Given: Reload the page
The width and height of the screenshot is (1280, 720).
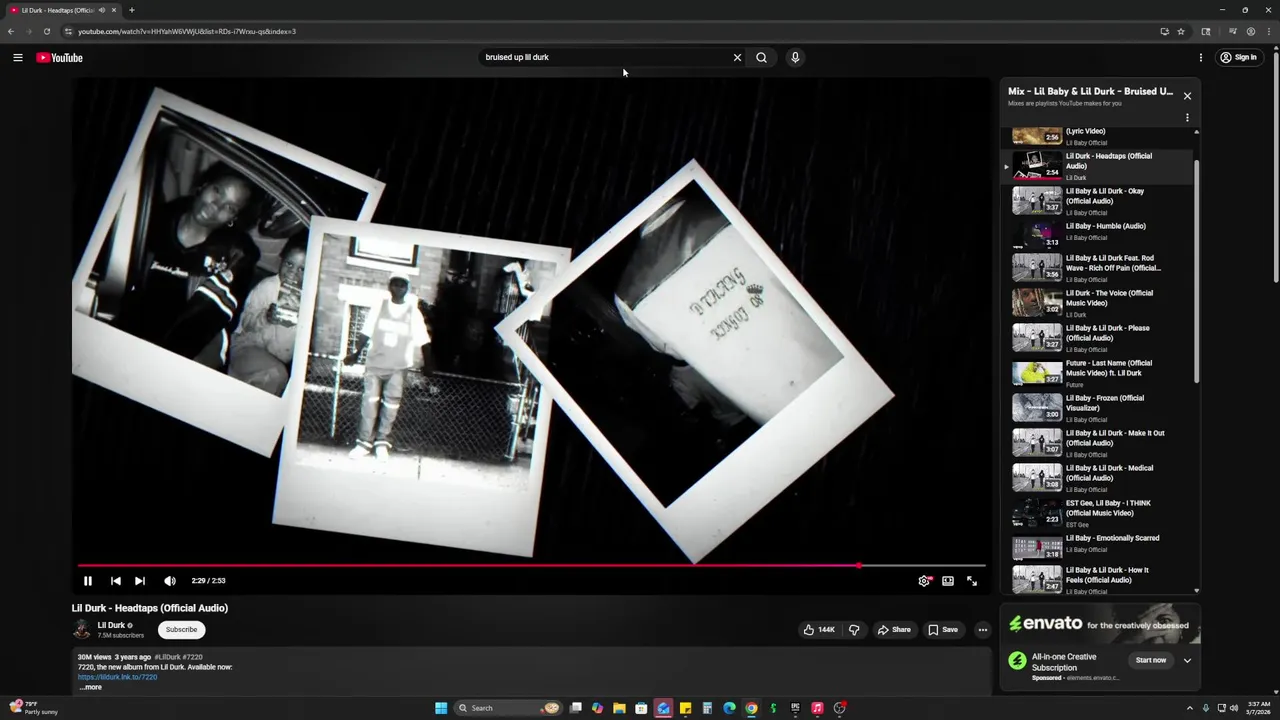Looking at the screenshot, I should tap(46, 31).
